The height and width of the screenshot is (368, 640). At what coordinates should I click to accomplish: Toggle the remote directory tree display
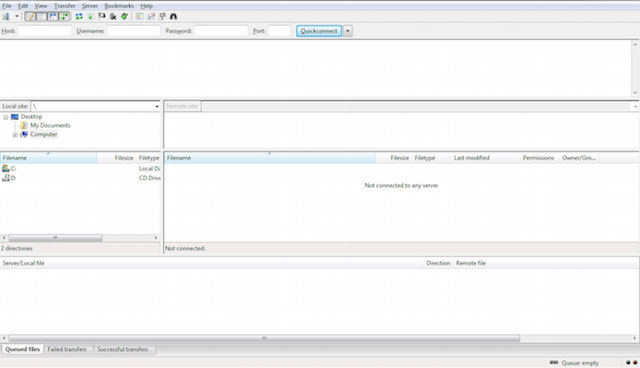[x=53, y=16]
